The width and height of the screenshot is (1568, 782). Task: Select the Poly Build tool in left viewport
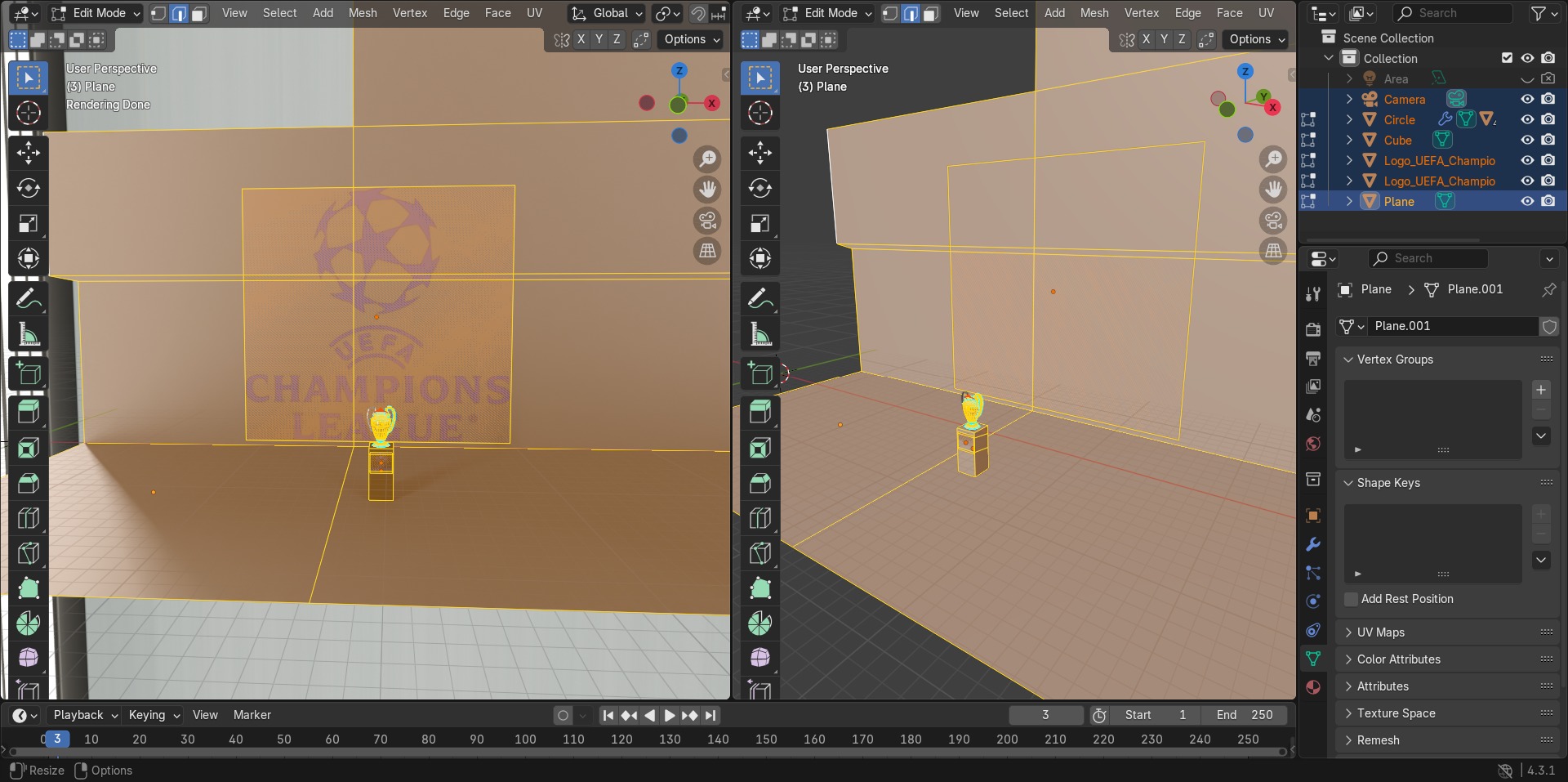[x=29, y=588]
